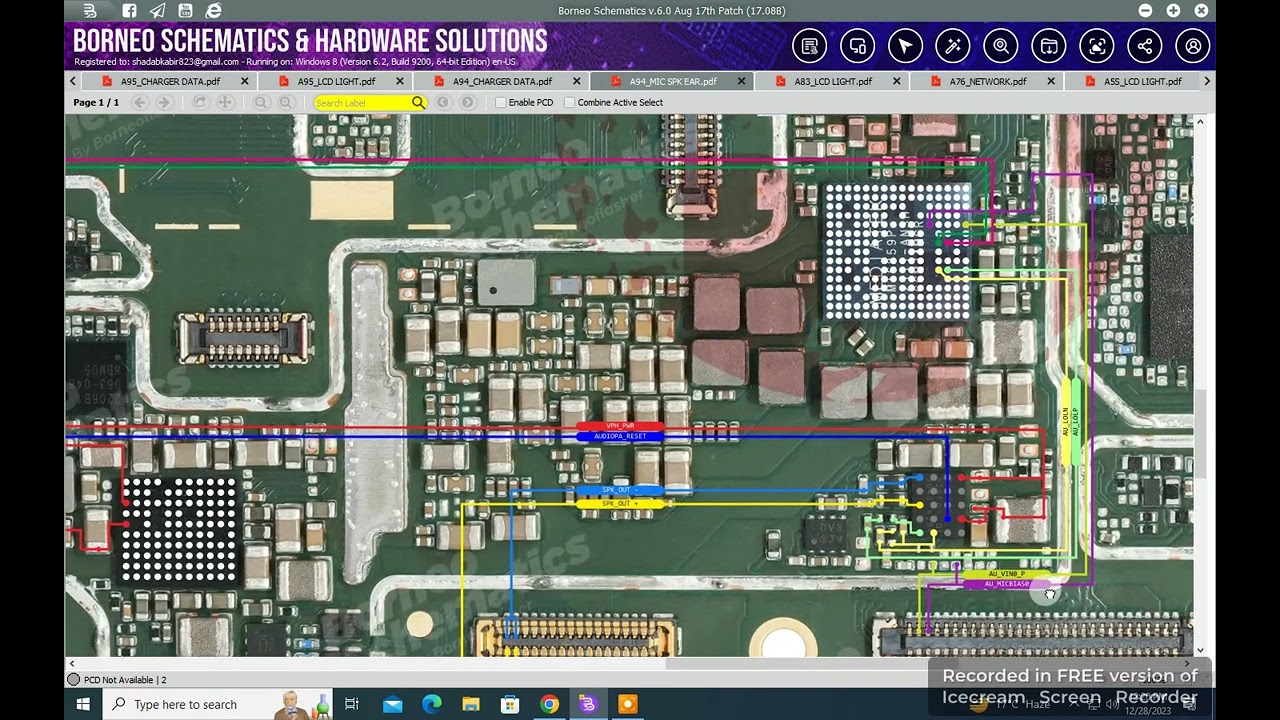This screenshot has width=1280, height=720.
Task: Launch Google Chrome from the taskbar
Action: pos(549,704)
